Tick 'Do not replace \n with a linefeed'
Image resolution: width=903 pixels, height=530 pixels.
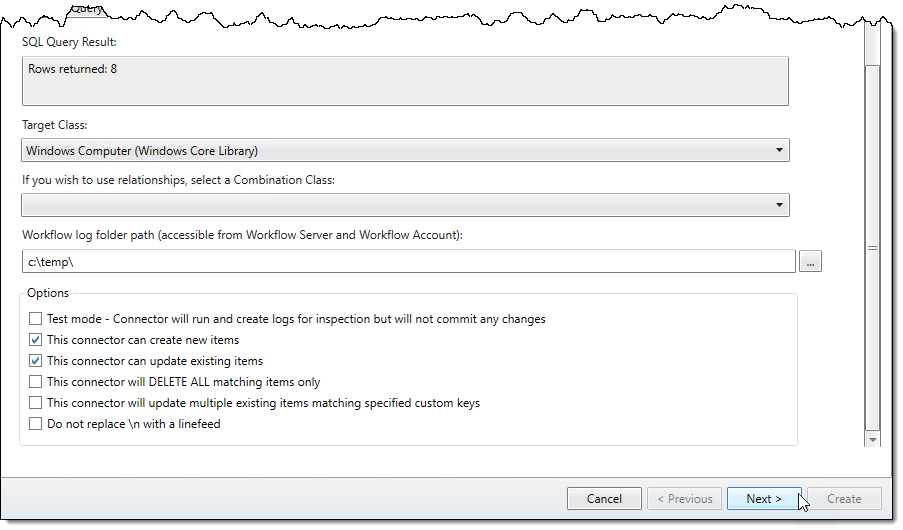pos(36,424)
